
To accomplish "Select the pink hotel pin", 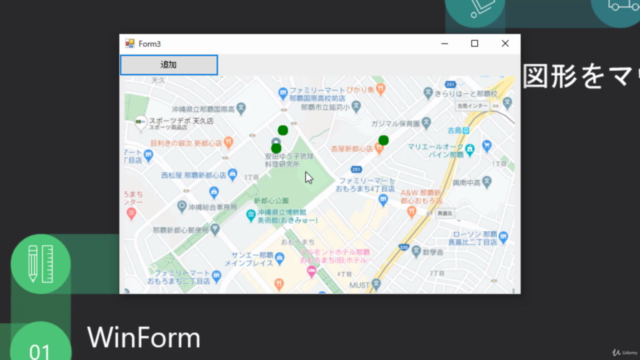I will click(311, 272).
